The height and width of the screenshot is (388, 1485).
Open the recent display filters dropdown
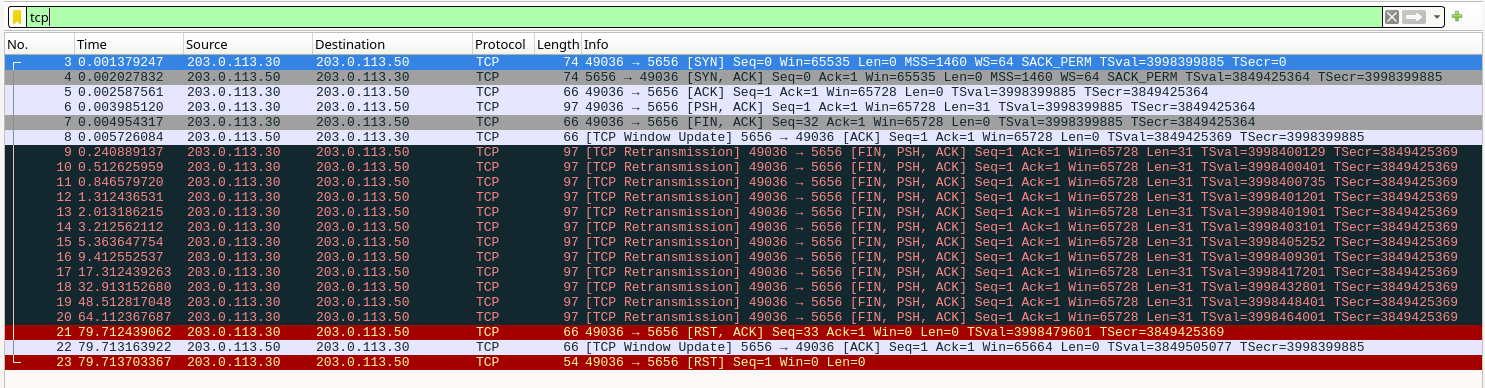(1437, 17)
